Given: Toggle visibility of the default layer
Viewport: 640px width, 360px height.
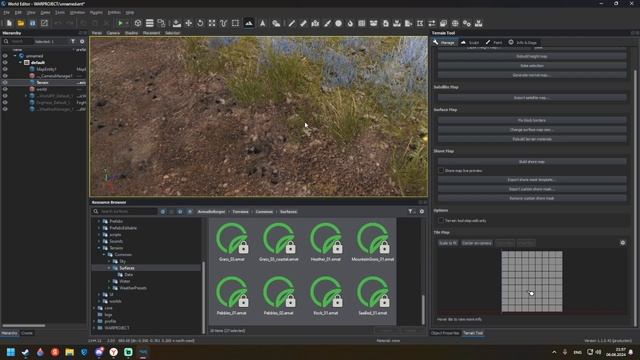Looking at the screenshot, I should point(5,62).
